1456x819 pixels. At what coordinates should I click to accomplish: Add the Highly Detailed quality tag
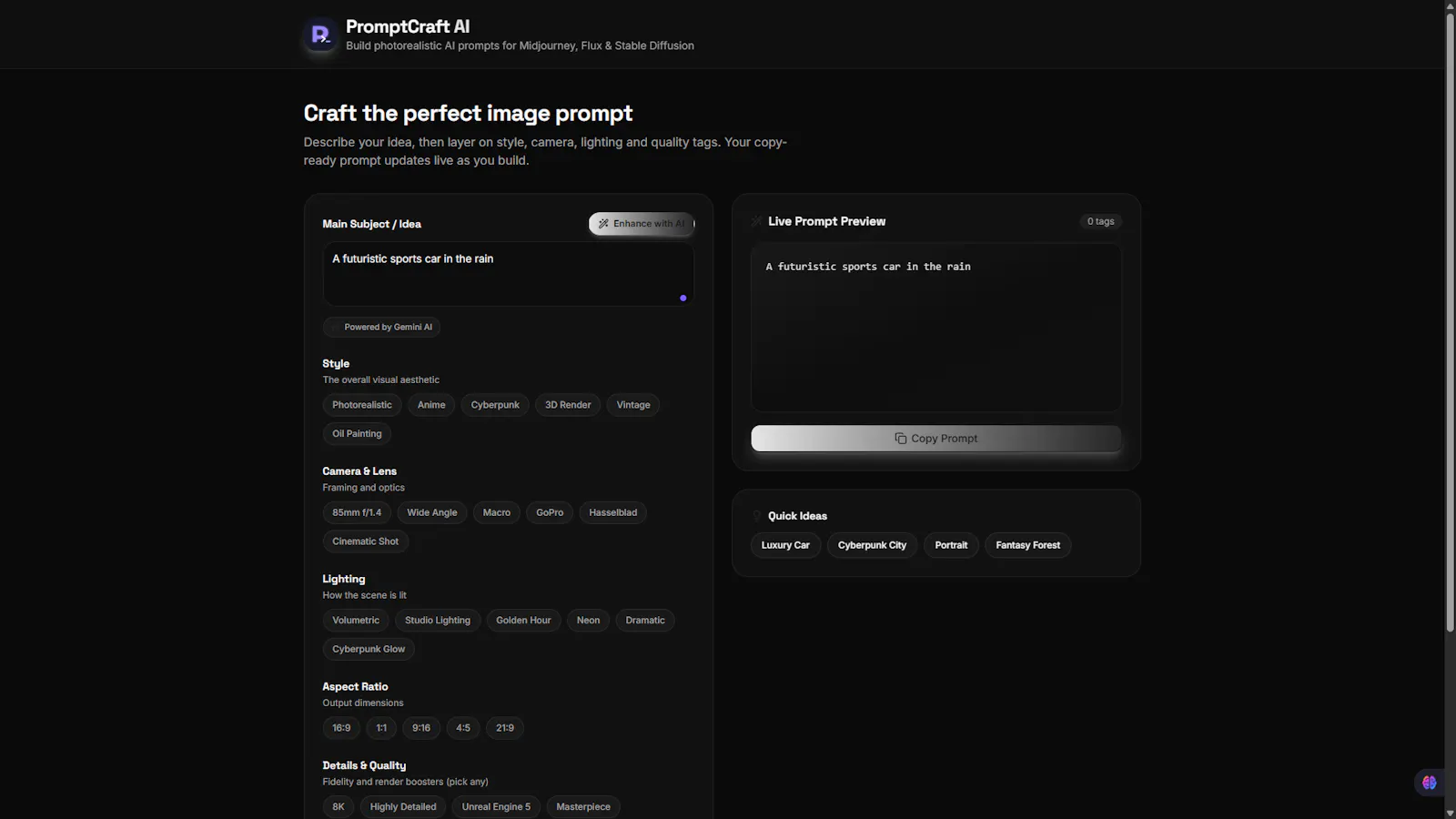point(403,807)
